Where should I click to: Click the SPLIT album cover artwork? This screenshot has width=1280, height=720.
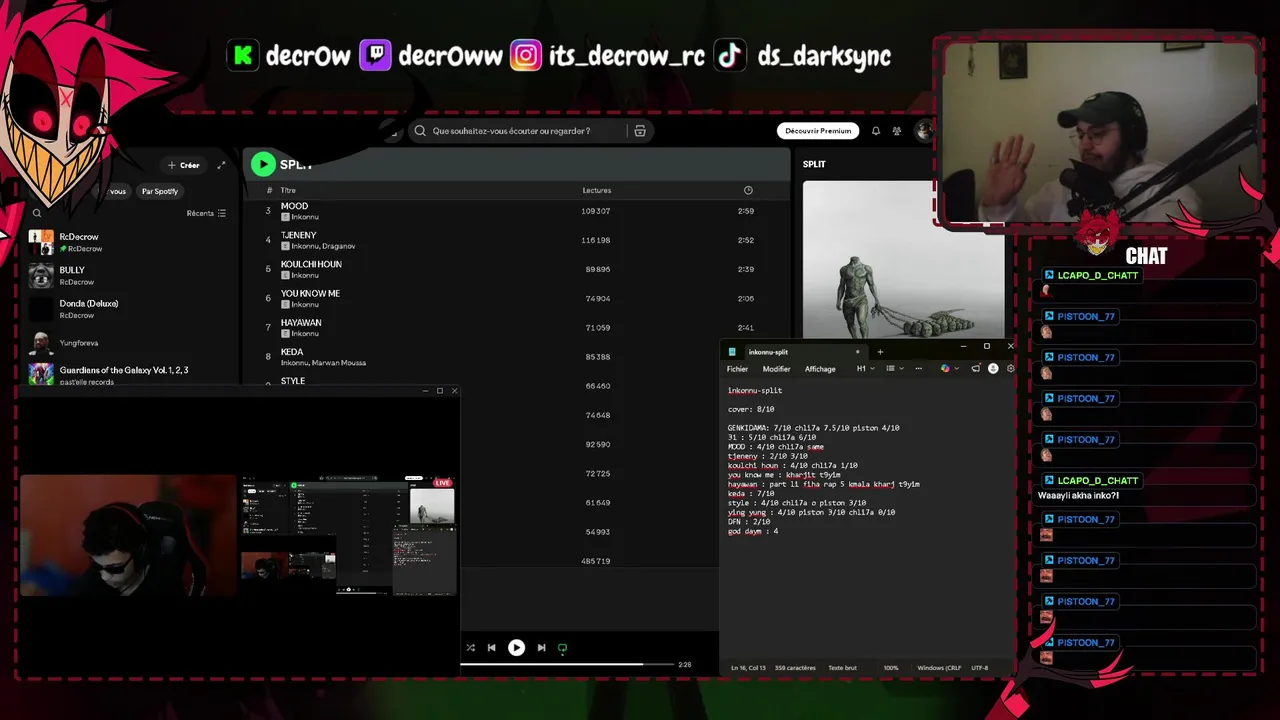[903, 260]
